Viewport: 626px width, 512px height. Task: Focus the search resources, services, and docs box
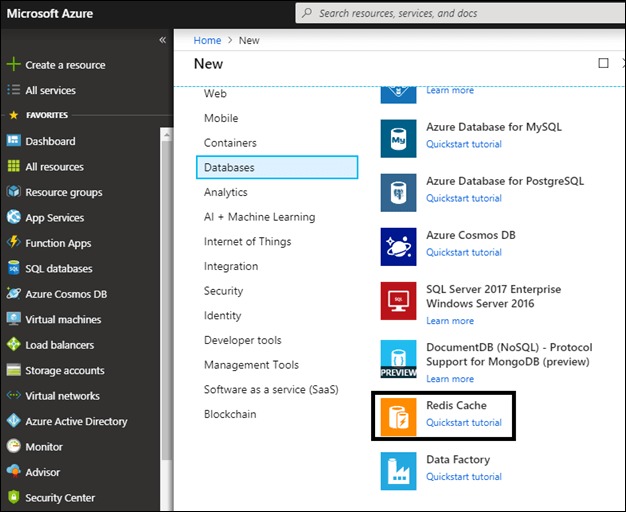(x=460, y=13)
